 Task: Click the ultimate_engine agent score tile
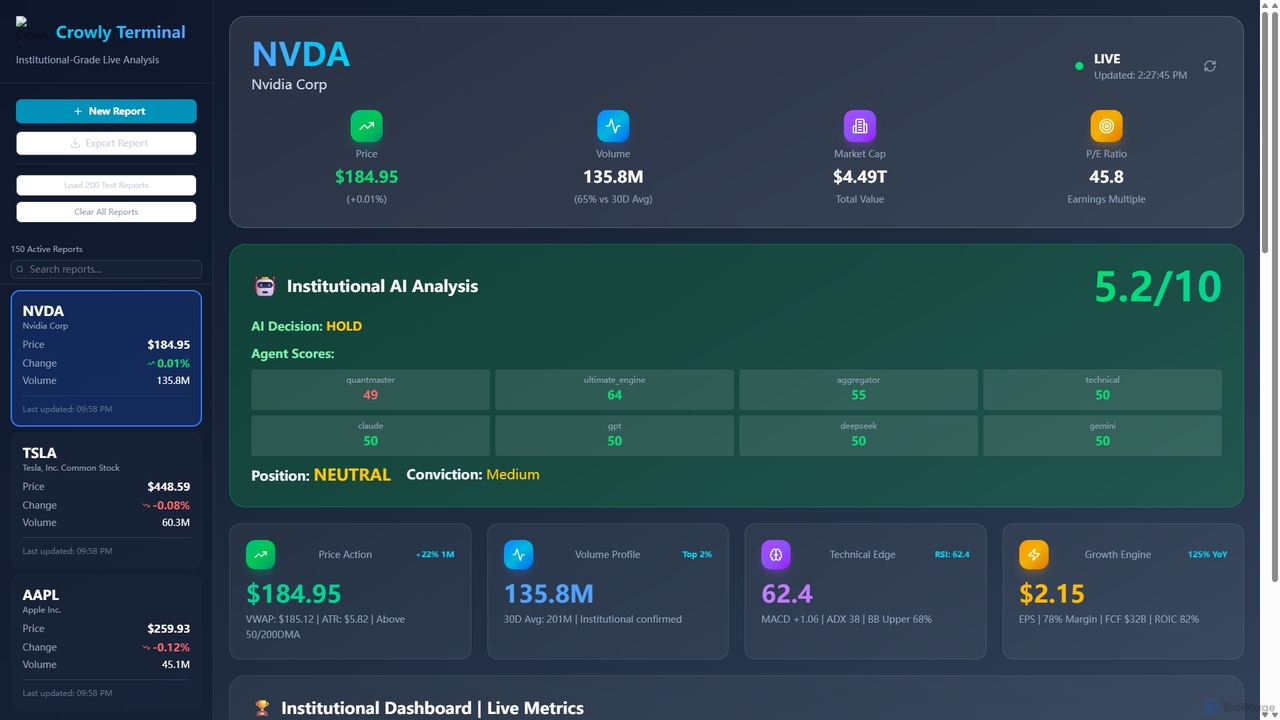coord(614,389)
